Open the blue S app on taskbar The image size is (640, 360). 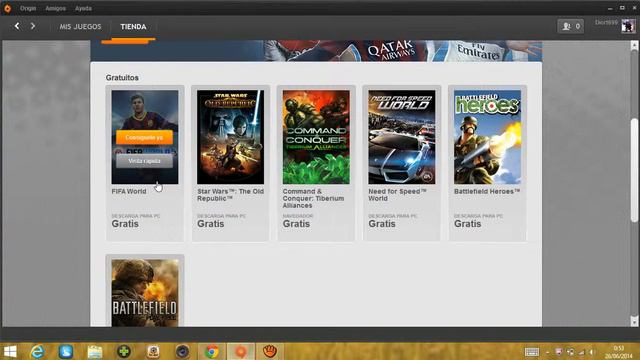66,351
